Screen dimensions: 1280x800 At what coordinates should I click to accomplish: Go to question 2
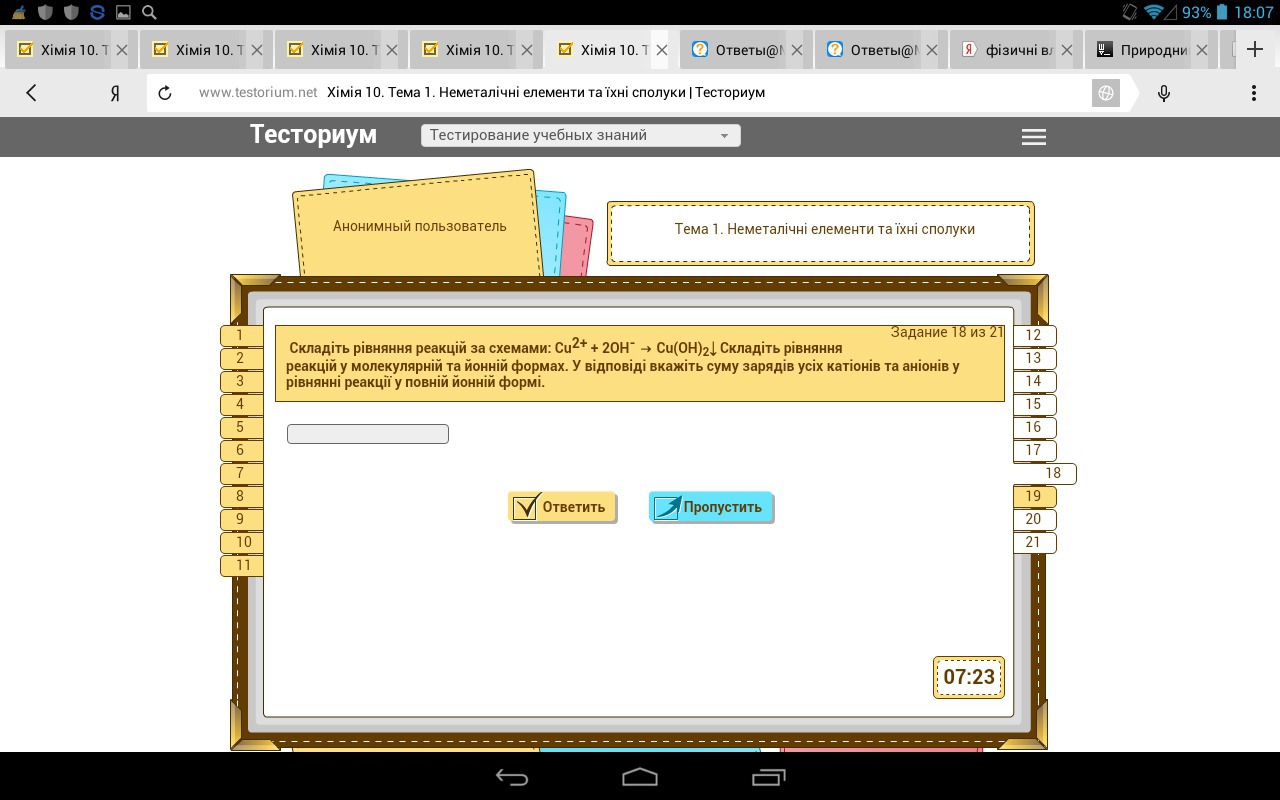240,358
